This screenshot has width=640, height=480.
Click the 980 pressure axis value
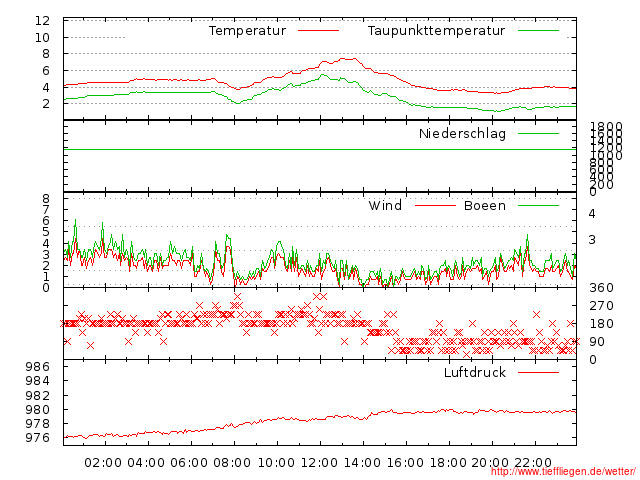[x=38, y=409]
